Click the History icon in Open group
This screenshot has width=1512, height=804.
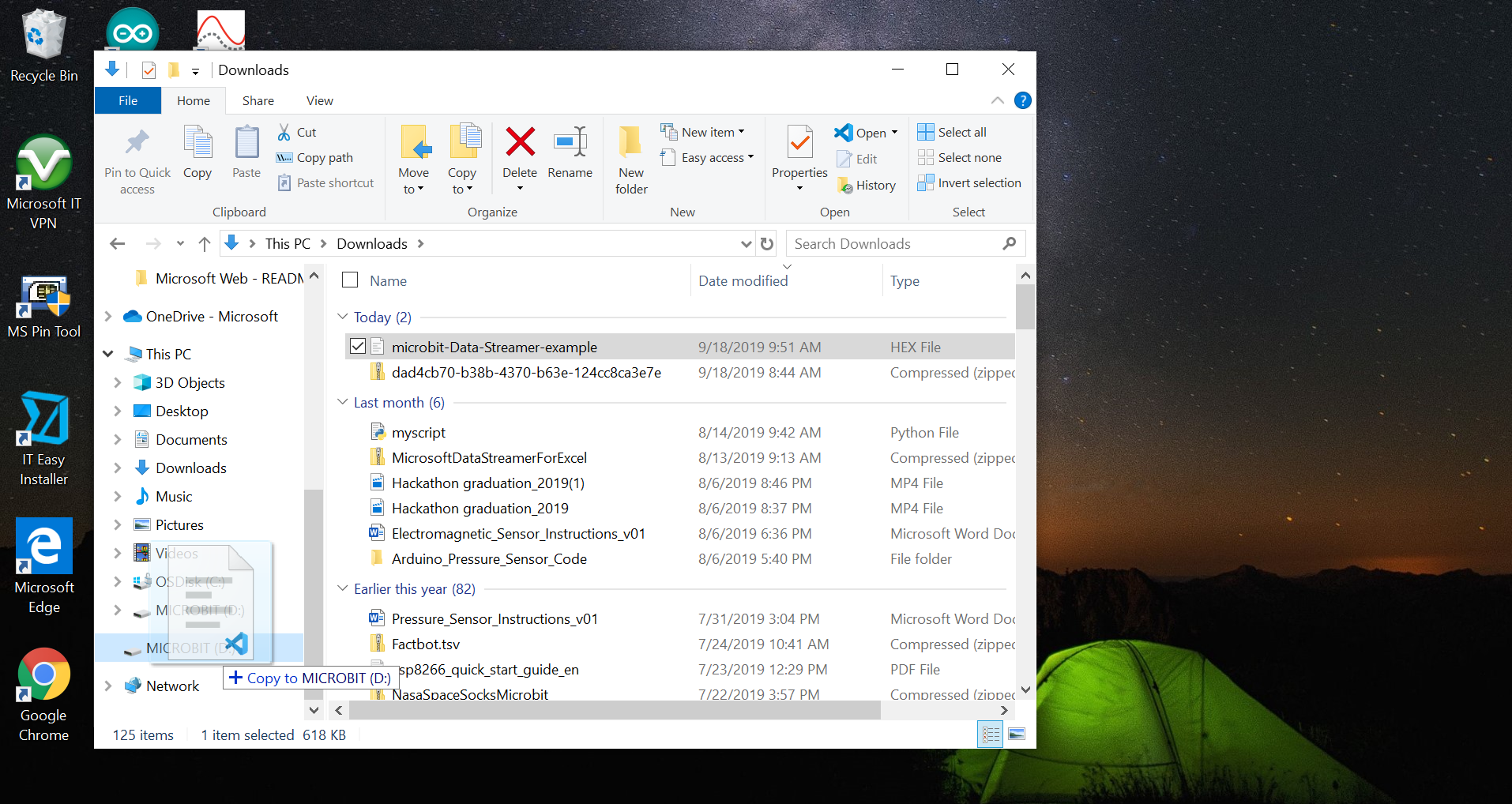845,186
